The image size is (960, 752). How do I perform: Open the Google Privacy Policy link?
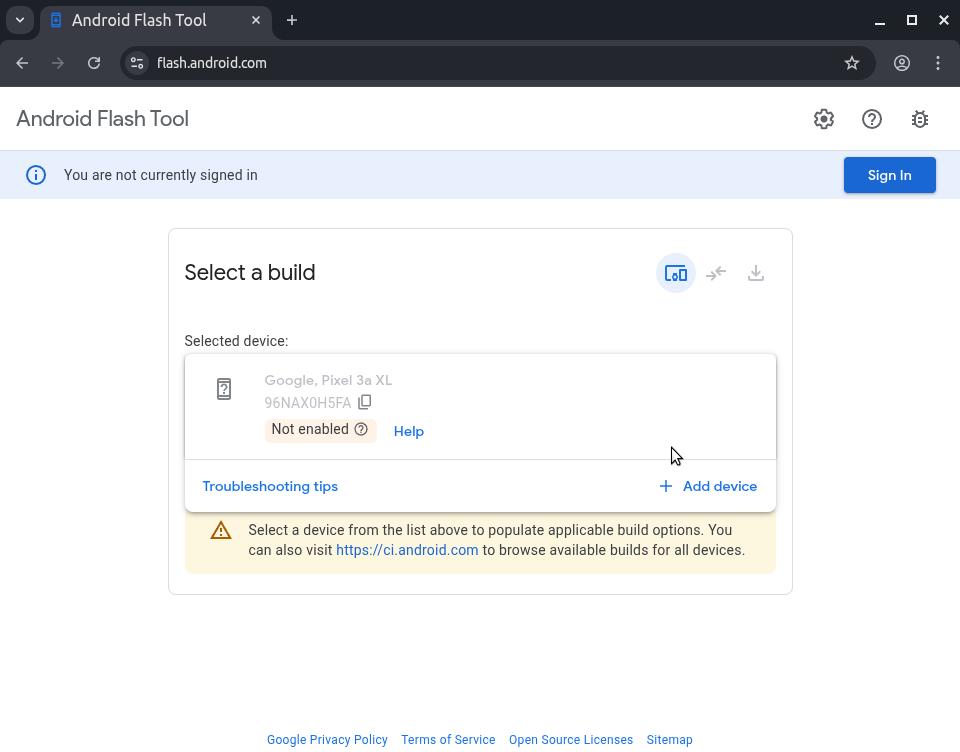327,740
